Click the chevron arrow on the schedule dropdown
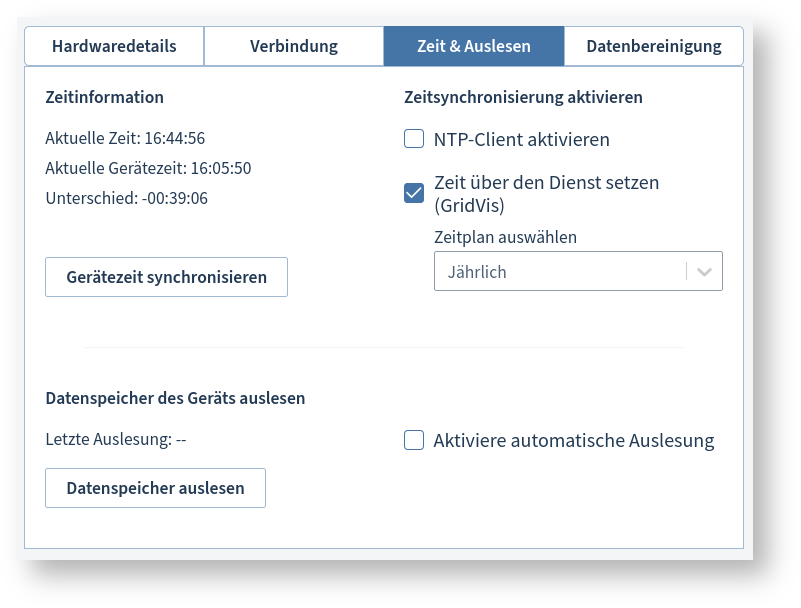This screenshot has width=801, height=608. (x=703, y=270)
